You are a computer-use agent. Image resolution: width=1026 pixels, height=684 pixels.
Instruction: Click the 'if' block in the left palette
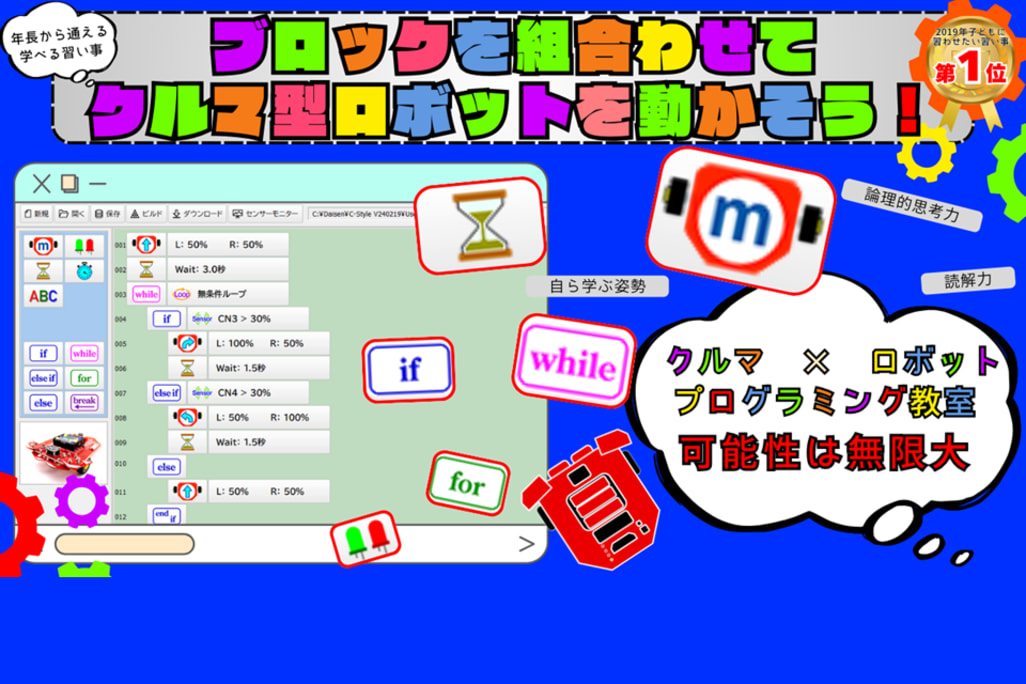(44, 353)
